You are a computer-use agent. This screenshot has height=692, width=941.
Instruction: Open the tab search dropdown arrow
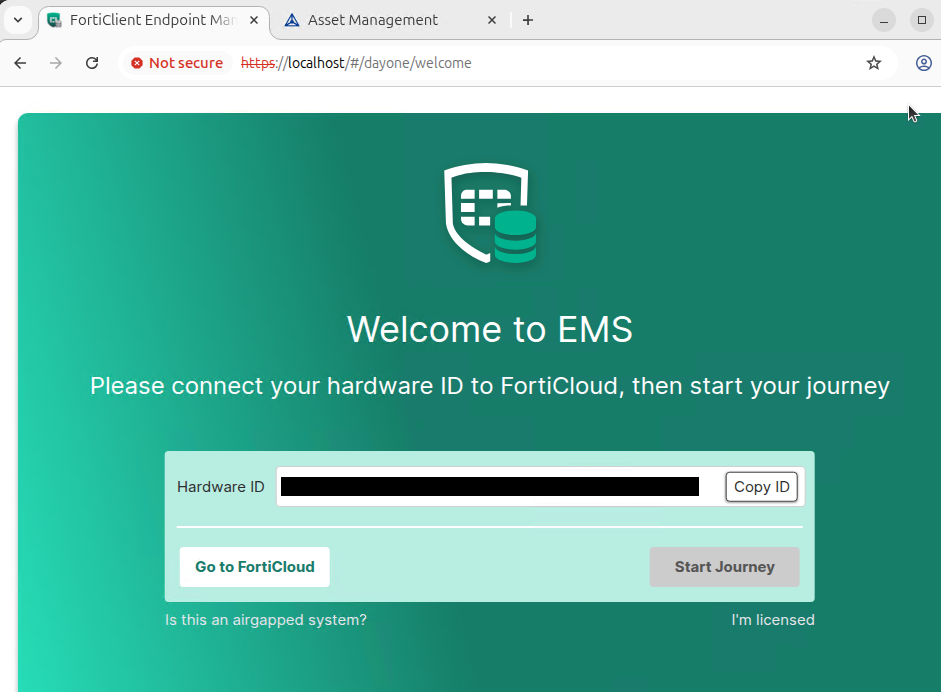tap(18, 20)
